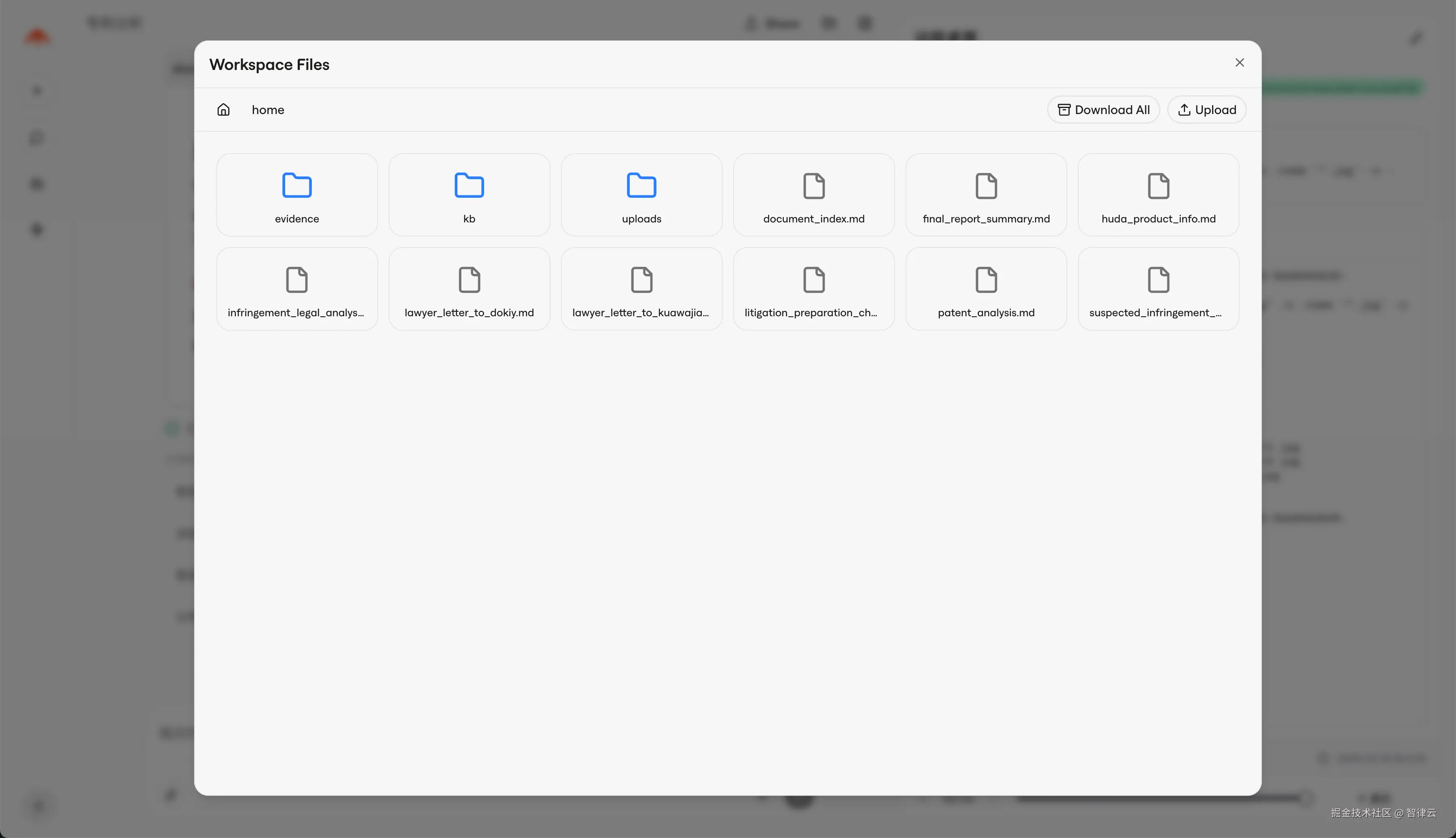Click the Workspace Files dialog title
The height and width of the screenshot is (838, 1456).
coord(269,64)
